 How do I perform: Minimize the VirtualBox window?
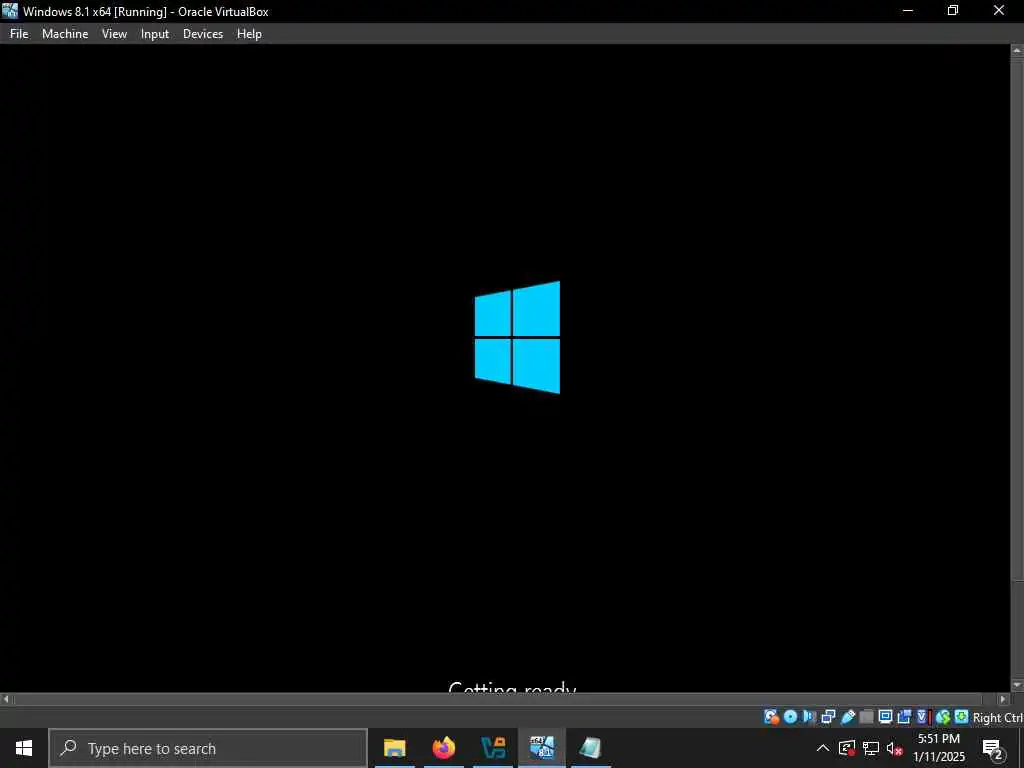tap(908, 11)
